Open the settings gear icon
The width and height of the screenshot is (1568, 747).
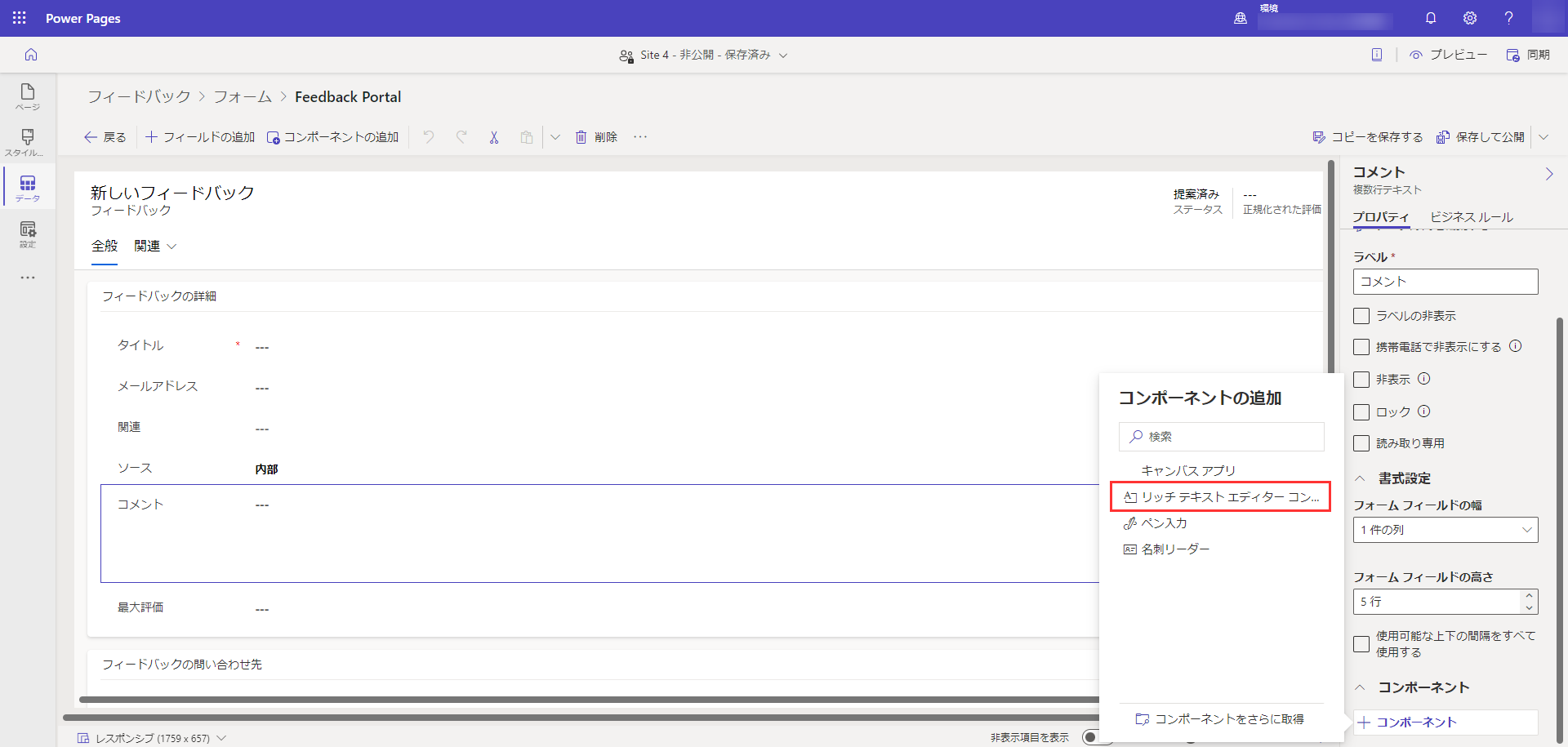click(1470, 18)
